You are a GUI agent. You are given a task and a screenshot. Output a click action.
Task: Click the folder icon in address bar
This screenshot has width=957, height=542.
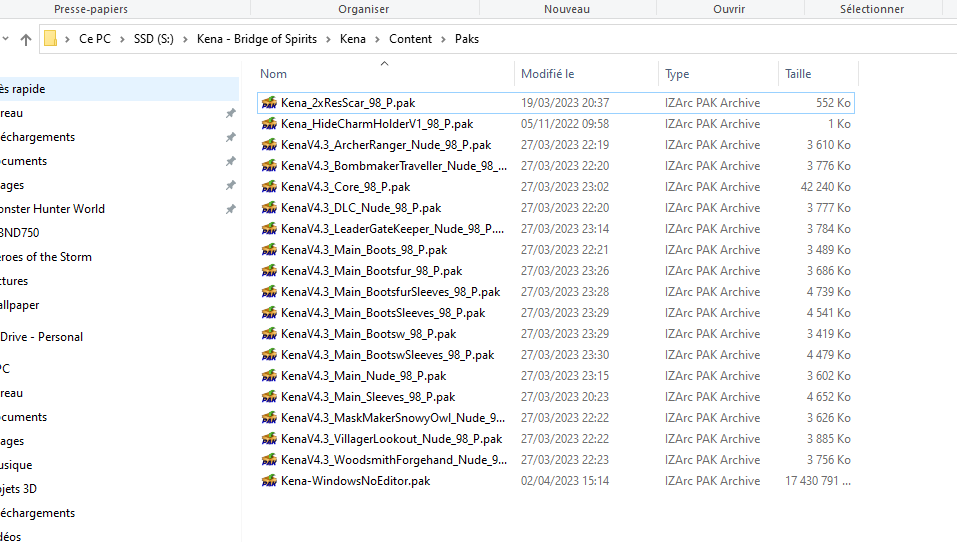[x=51, y=39]
